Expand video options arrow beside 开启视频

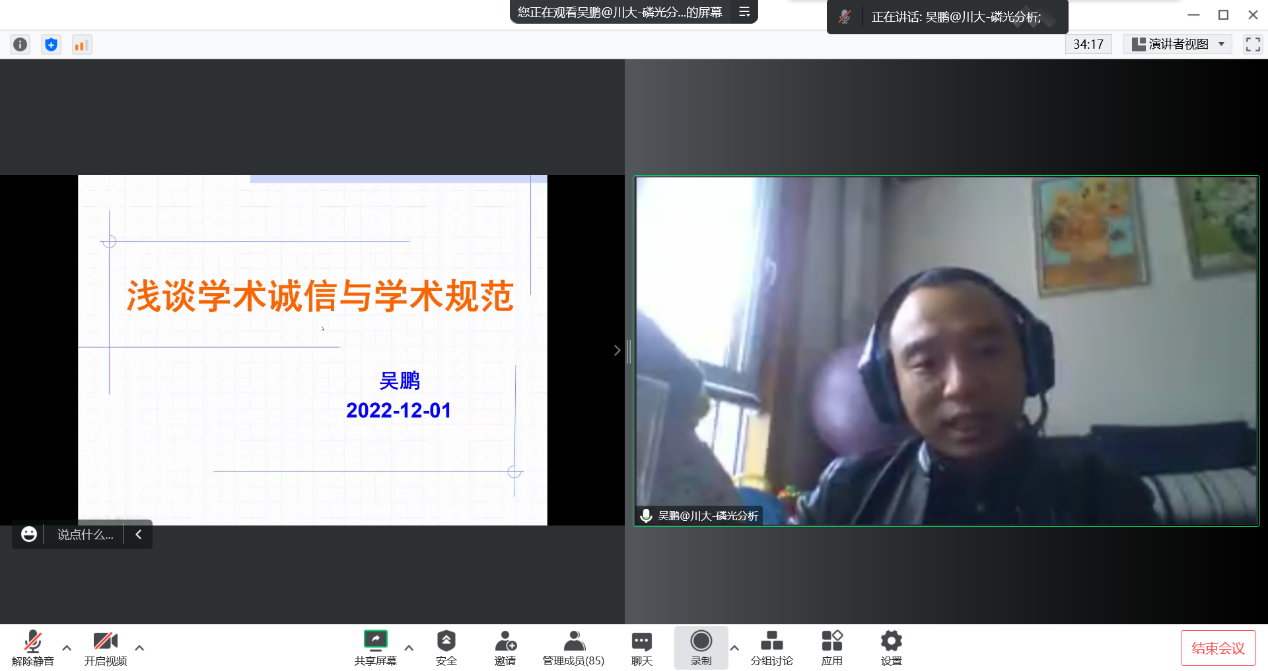pyautogui.click(x=139, y=647)
